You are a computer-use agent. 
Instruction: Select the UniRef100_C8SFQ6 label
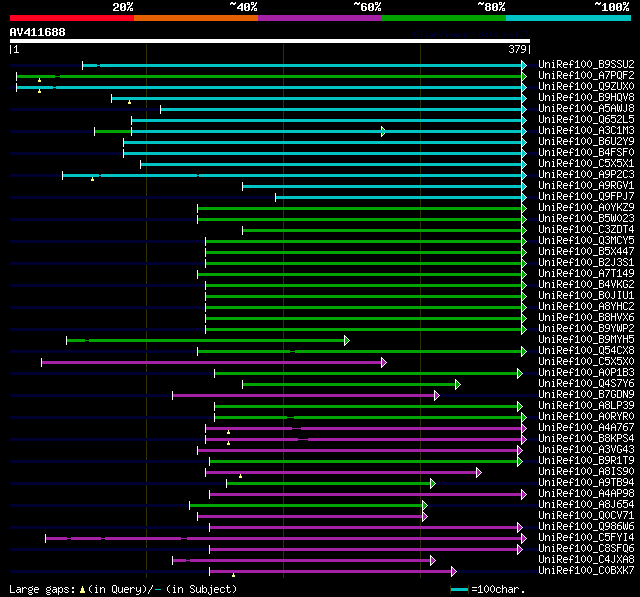coord(586,549)
